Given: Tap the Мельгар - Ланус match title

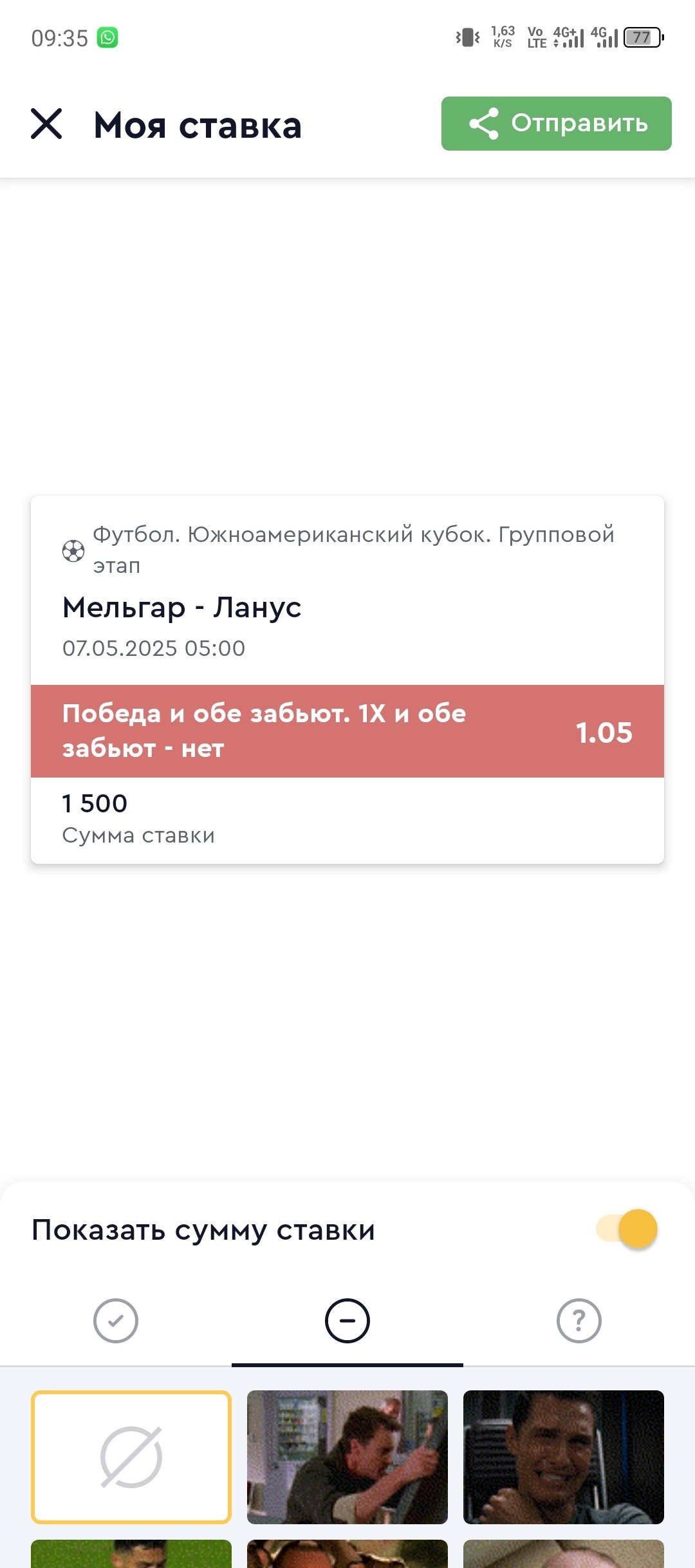Looking at the screenshot, I should [x=182, y=608].
